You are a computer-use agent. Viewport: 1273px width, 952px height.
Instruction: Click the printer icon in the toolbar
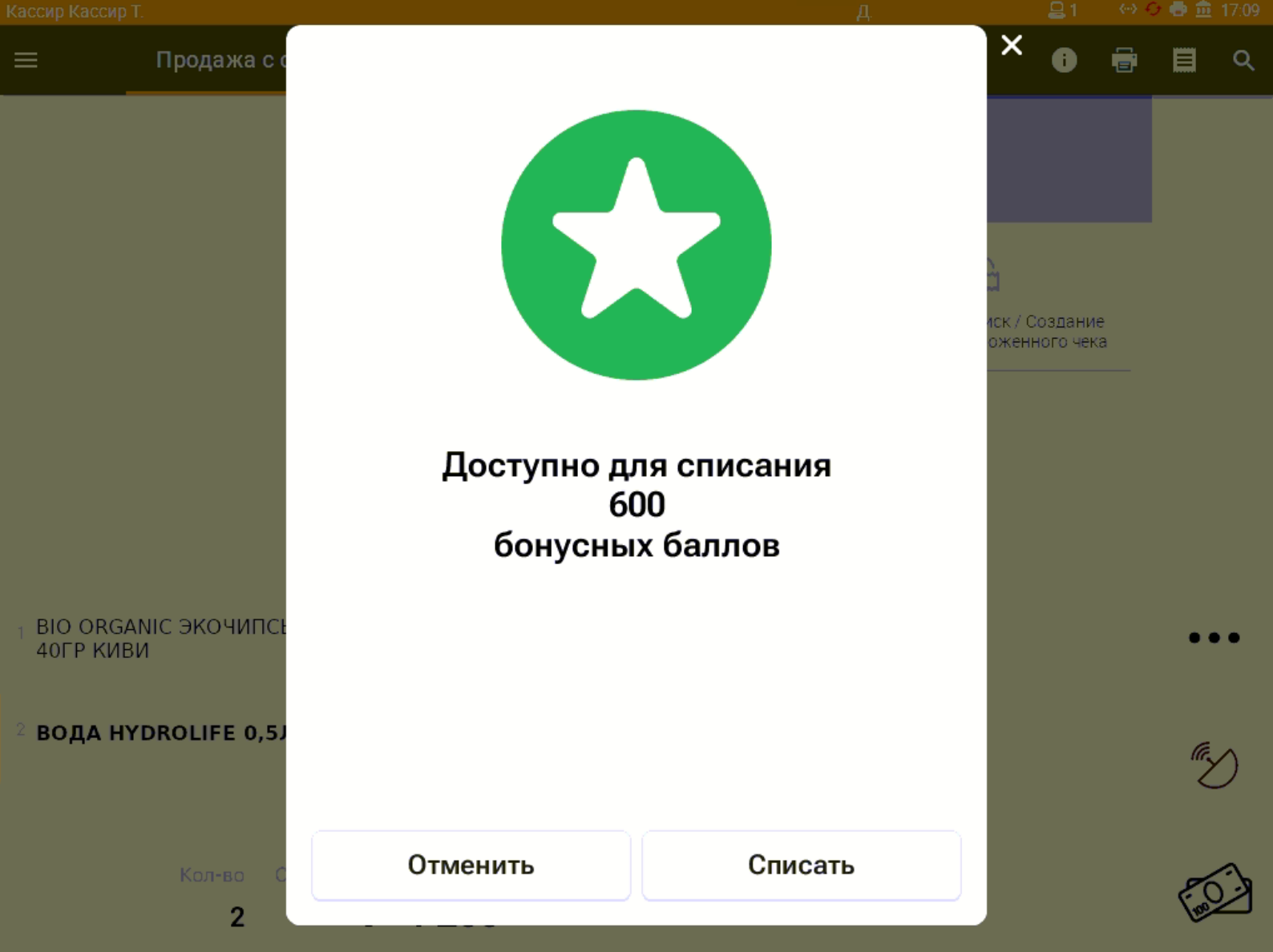point(1124,60)
